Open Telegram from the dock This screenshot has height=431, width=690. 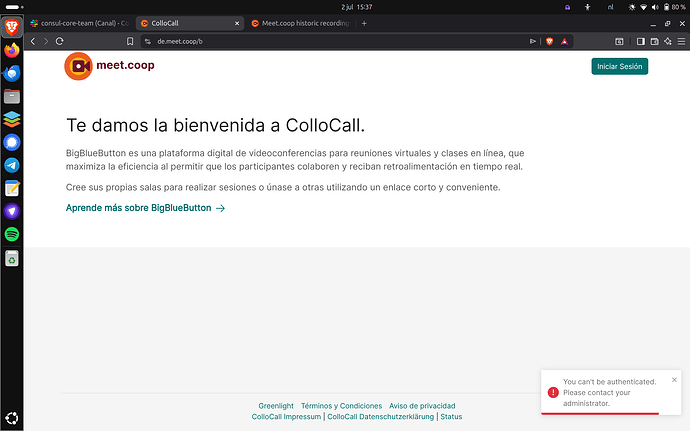click(x=12, y=165)
